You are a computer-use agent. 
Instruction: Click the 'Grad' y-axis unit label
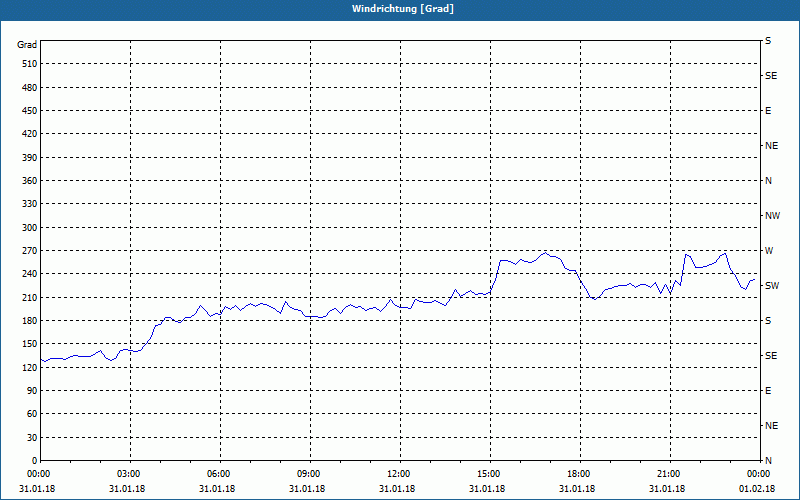click(27, 45)
